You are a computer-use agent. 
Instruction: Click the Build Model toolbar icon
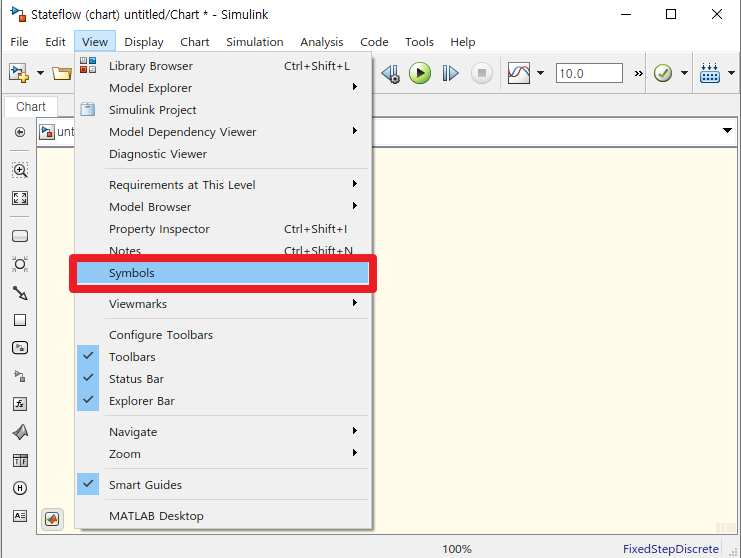(x=709, y=73)
